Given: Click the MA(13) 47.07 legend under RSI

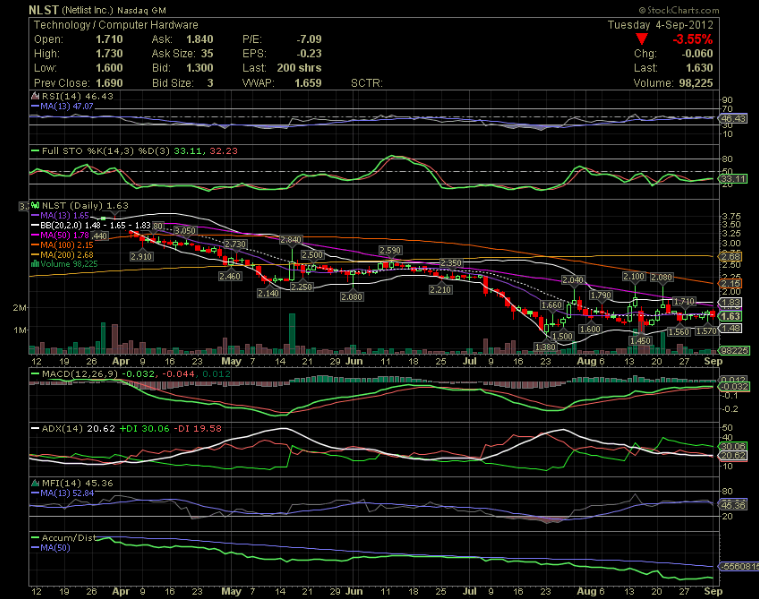Looking at the screenshot, I should (67, 106).
